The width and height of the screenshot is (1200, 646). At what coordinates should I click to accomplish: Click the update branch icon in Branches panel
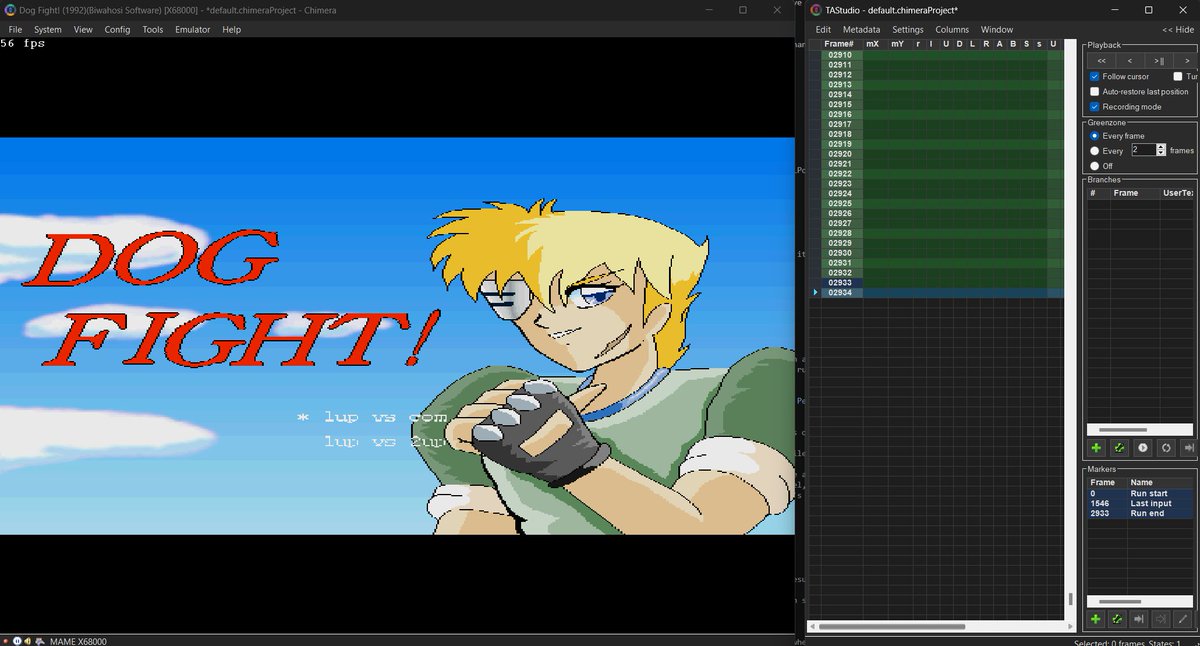tap(1119, 449)
